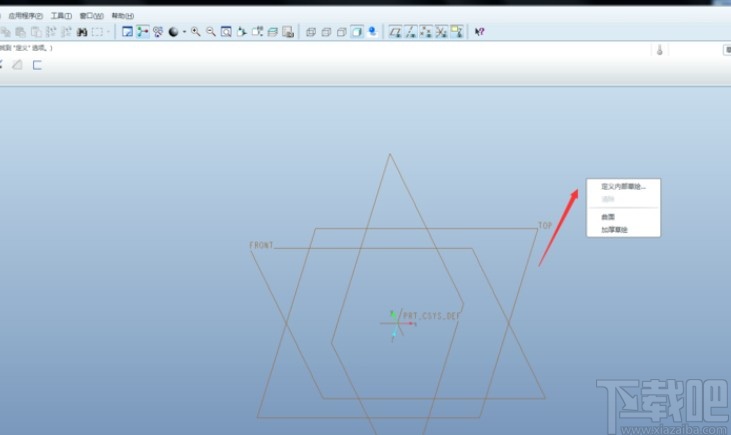Open the 帮助 menu

coord(123,16)
